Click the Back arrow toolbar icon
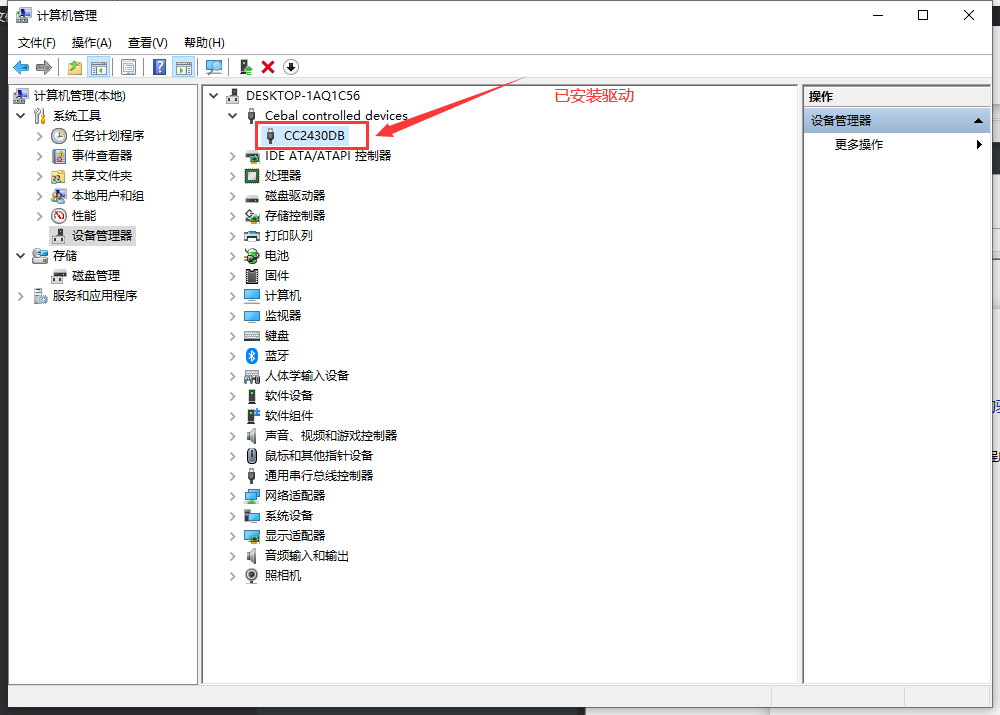This screenshot has height=715, width=1000. 21,67
